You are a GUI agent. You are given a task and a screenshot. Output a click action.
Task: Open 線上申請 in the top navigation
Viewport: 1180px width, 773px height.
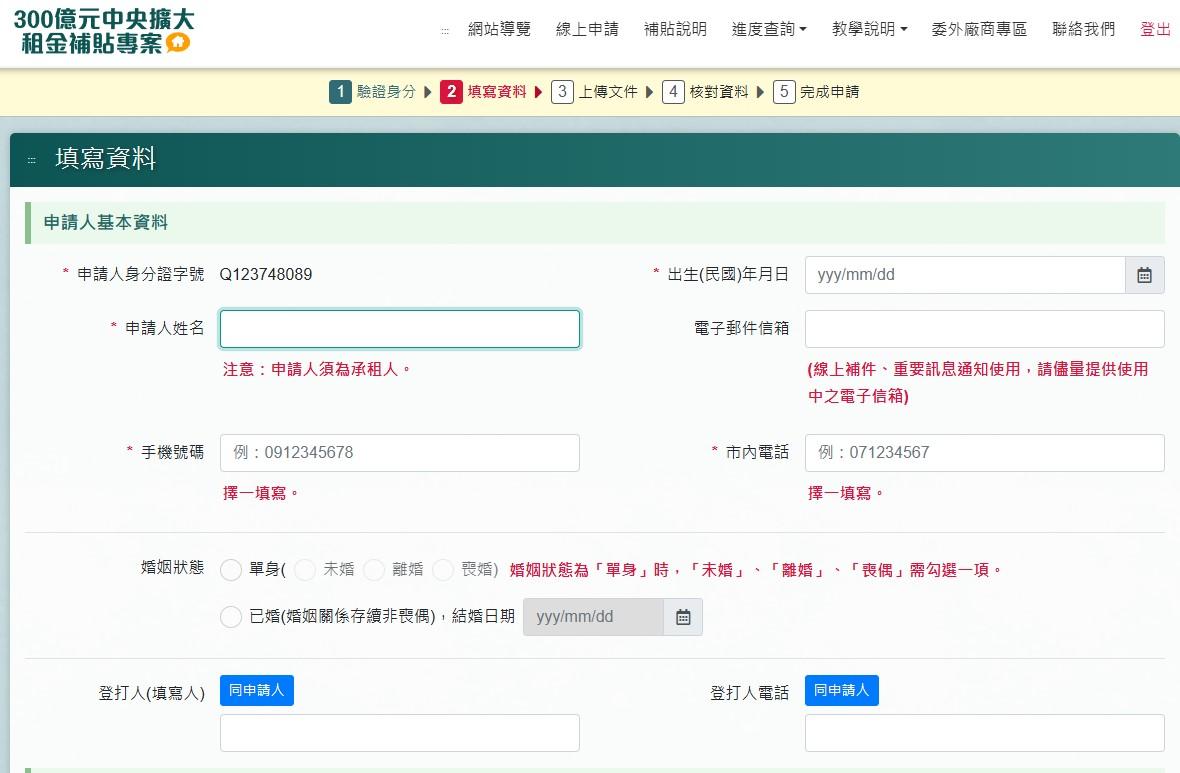(587, 29)
